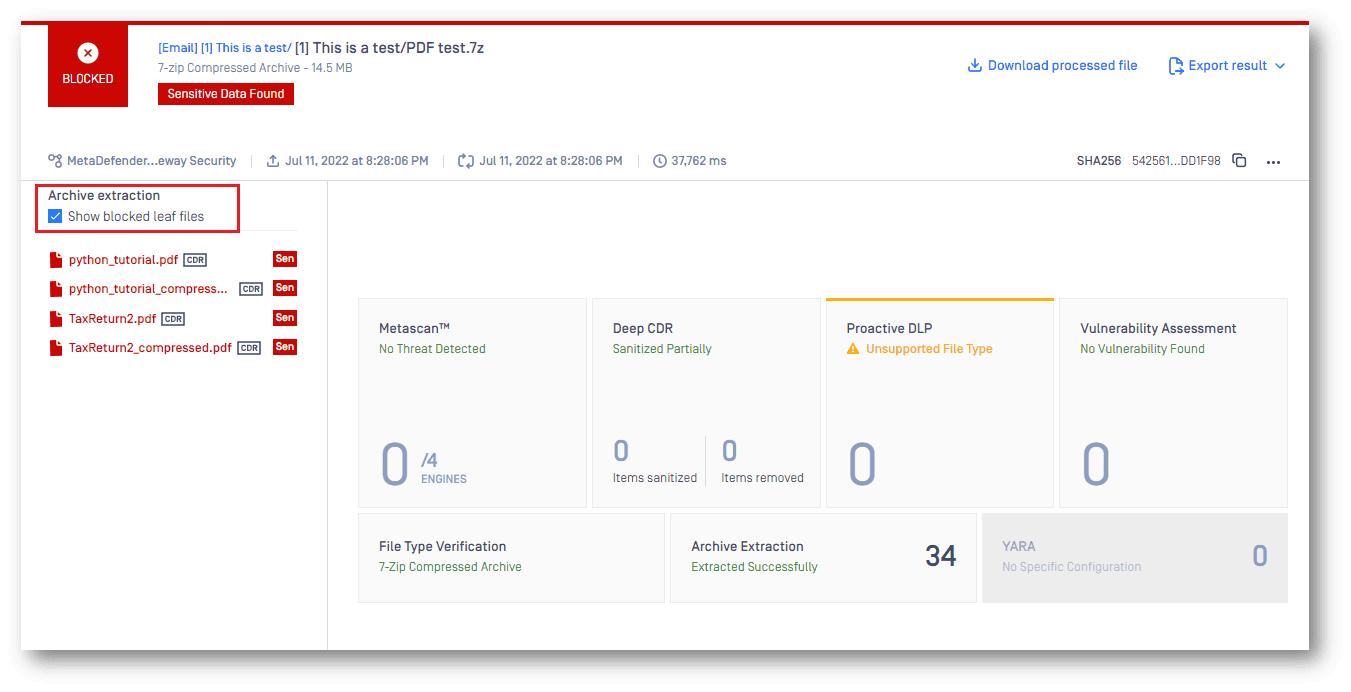Click the MetaDefender workflow icon

[x=55, y=161]
